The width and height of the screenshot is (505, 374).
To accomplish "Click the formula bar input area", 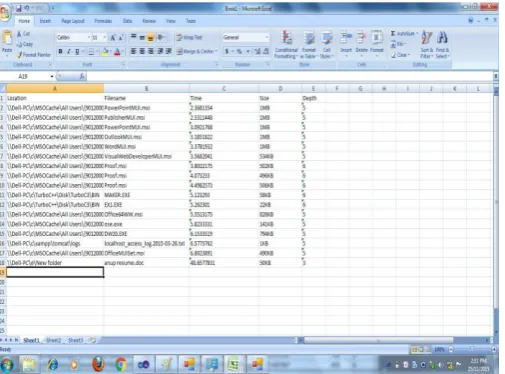I will 289,76.
